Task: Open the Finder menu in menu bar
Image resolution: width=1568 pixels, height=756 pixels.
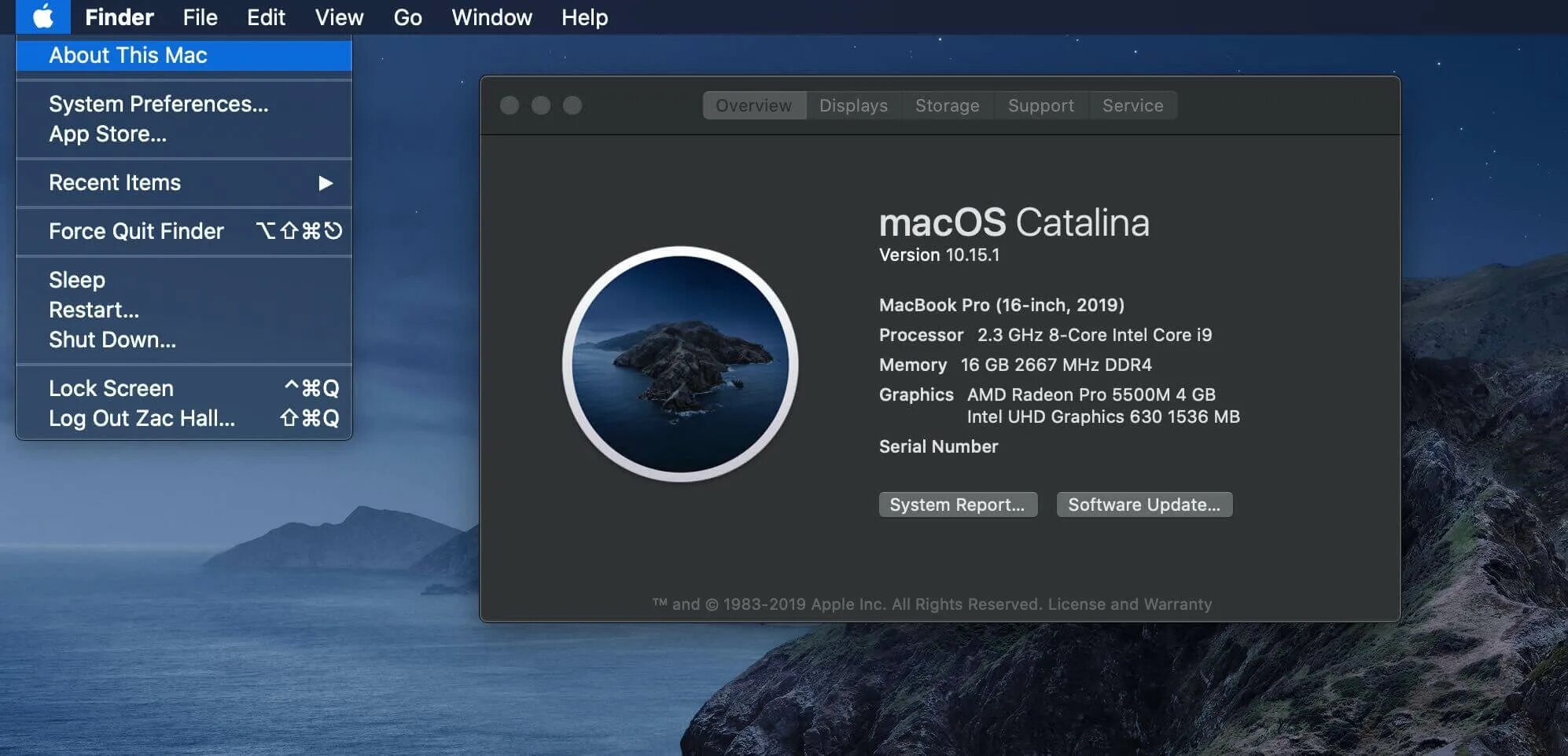Action: [120, 17]
